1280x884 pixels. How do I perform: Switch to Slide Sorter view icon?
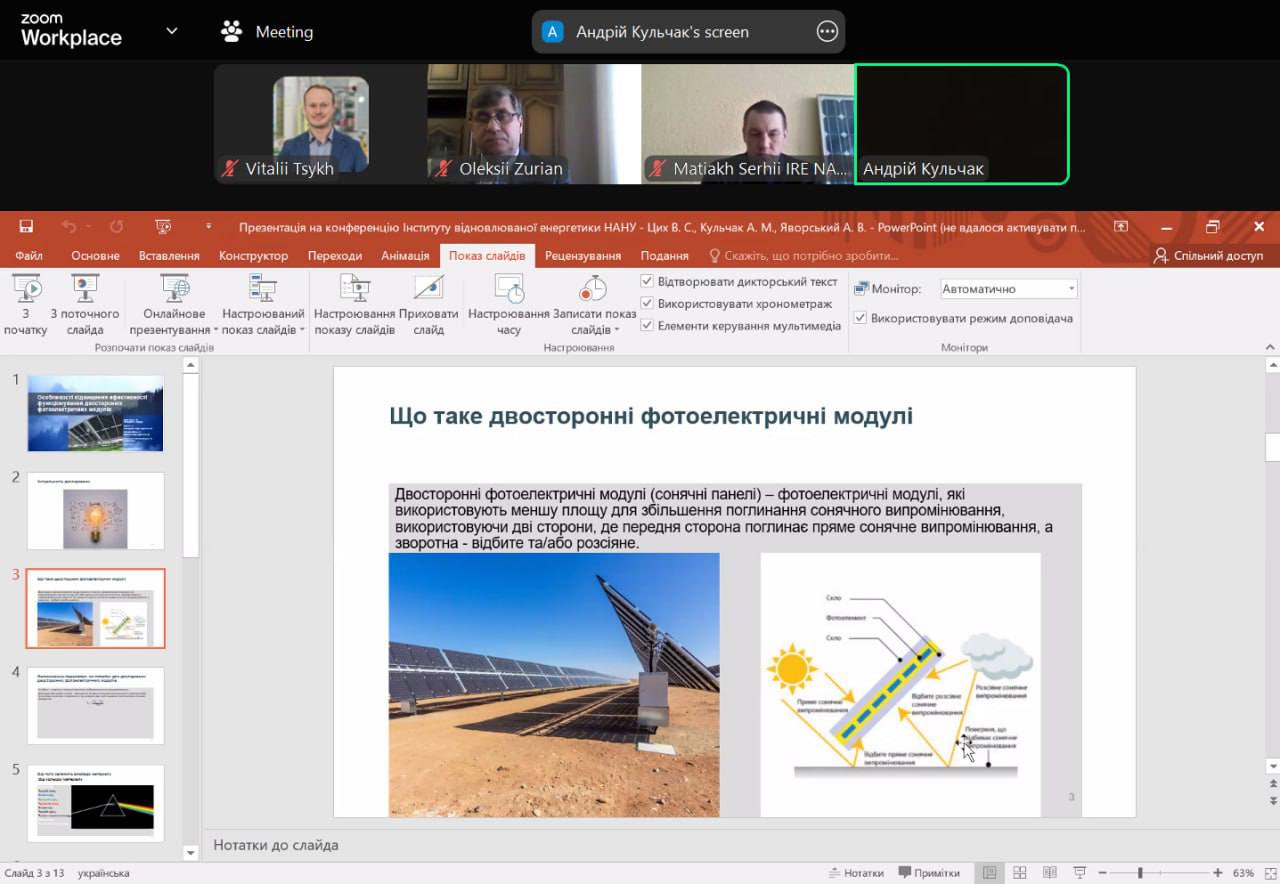tap(1019, 873)
